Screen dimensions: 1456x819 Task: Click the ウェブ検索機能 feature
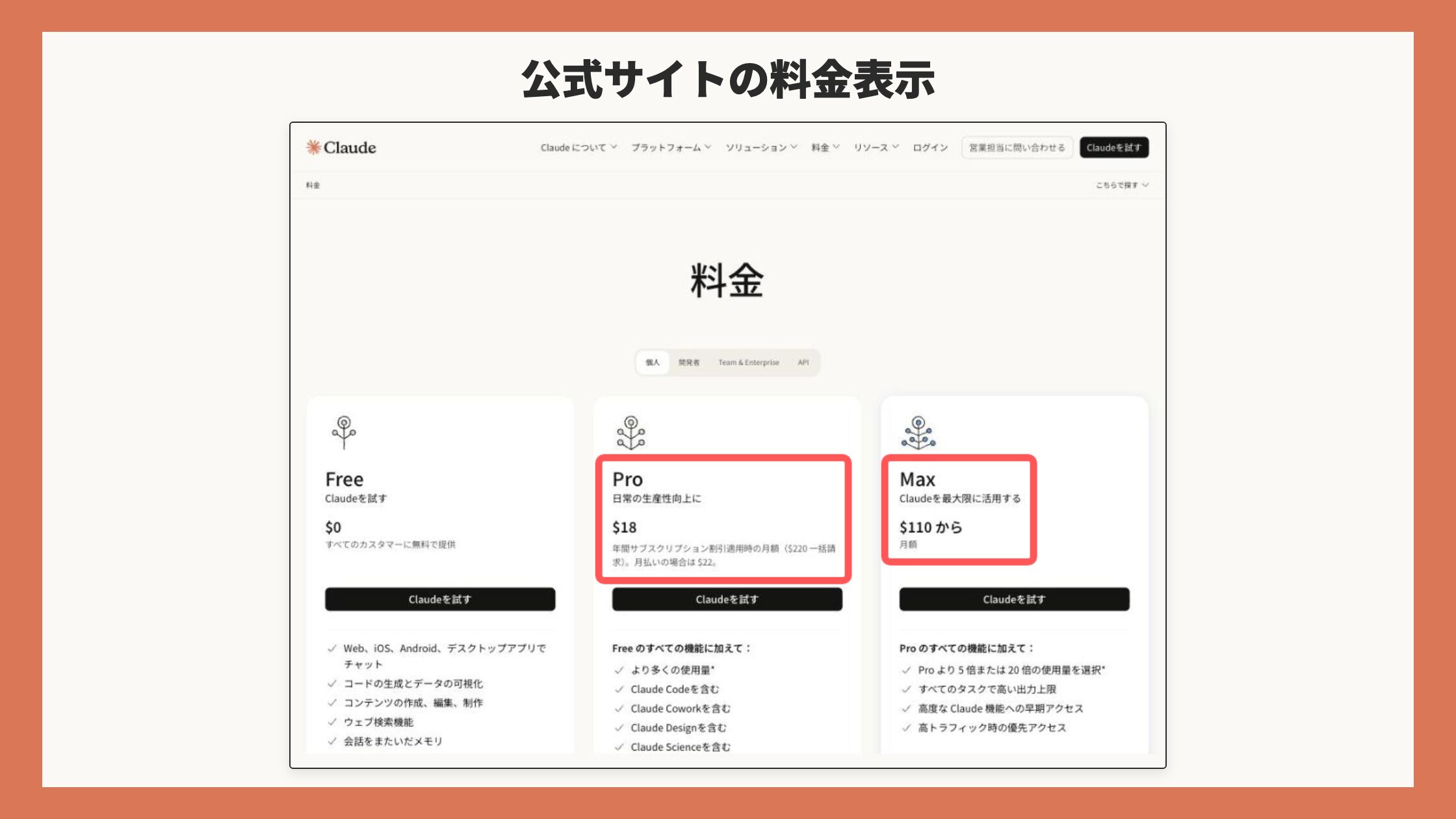coord(378,722)
